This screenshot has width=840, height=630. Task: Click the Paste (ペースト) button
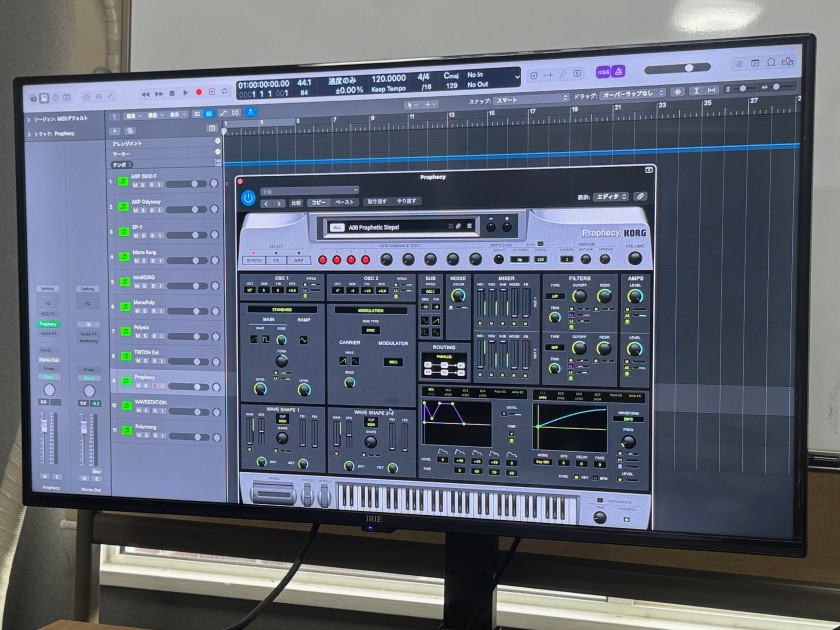point(344,202)
